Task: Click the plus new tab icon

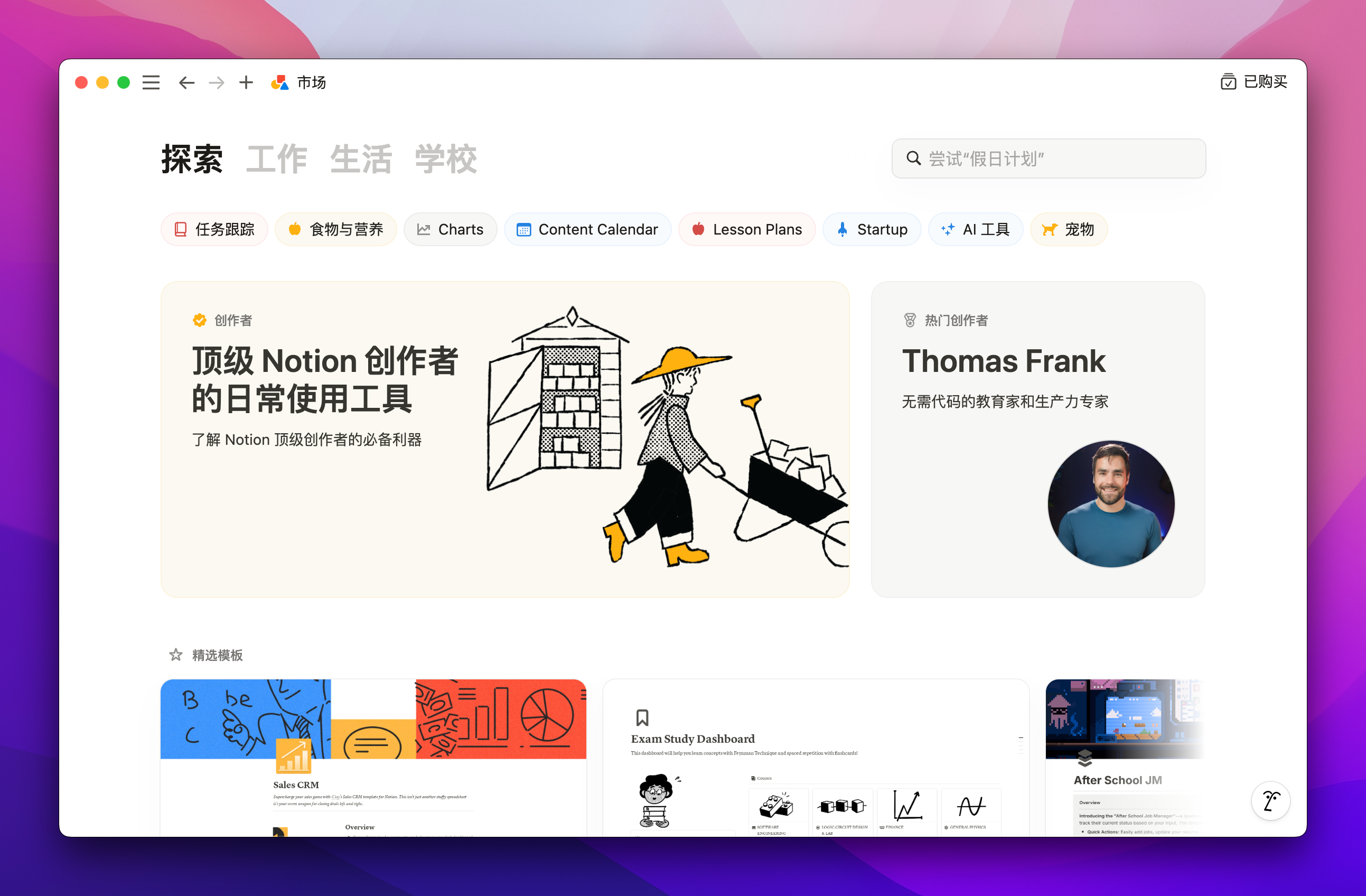Action: (x=246, y=82)
